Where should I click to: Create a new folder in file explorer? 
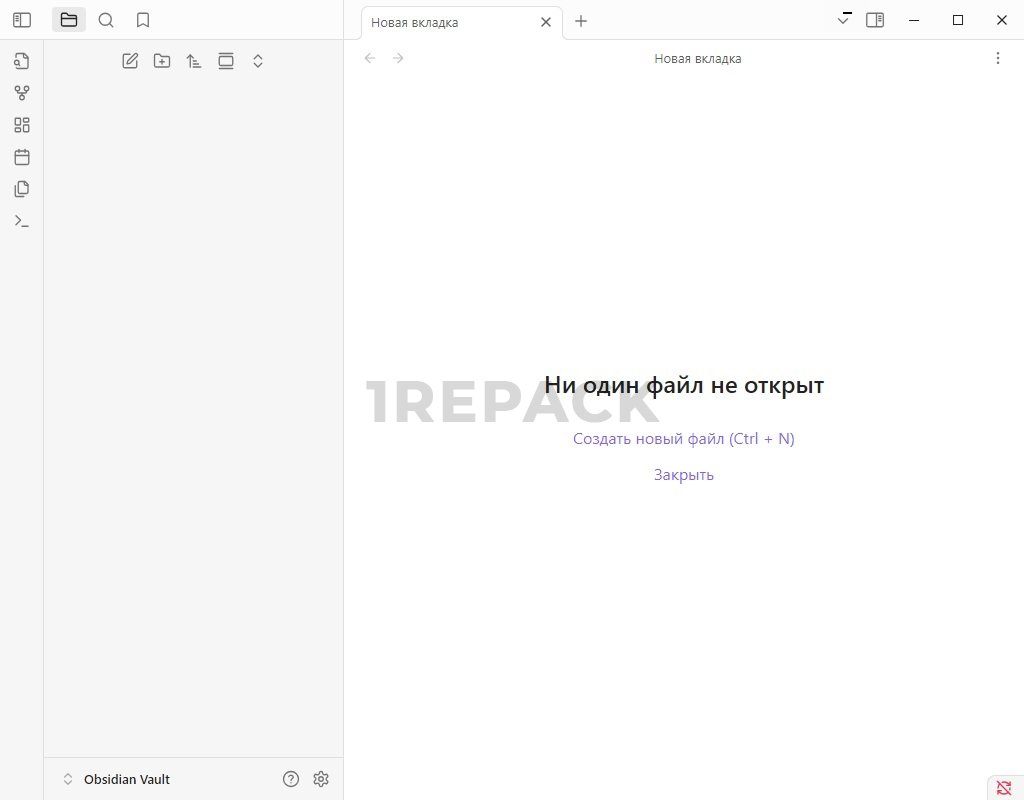coord(162,61)
